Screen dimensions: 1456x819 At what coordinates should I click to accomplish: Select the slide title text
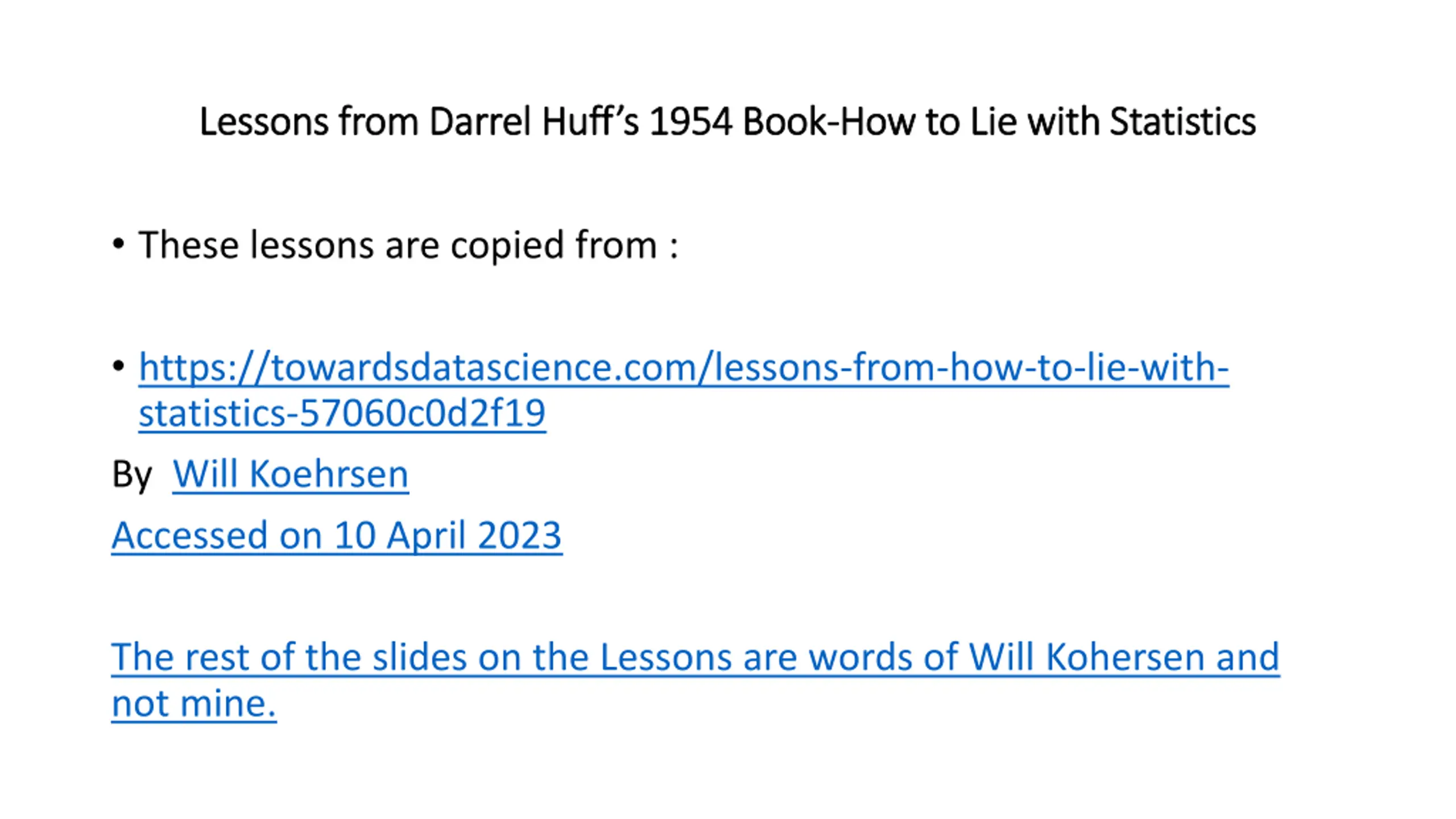coord(728,122)
